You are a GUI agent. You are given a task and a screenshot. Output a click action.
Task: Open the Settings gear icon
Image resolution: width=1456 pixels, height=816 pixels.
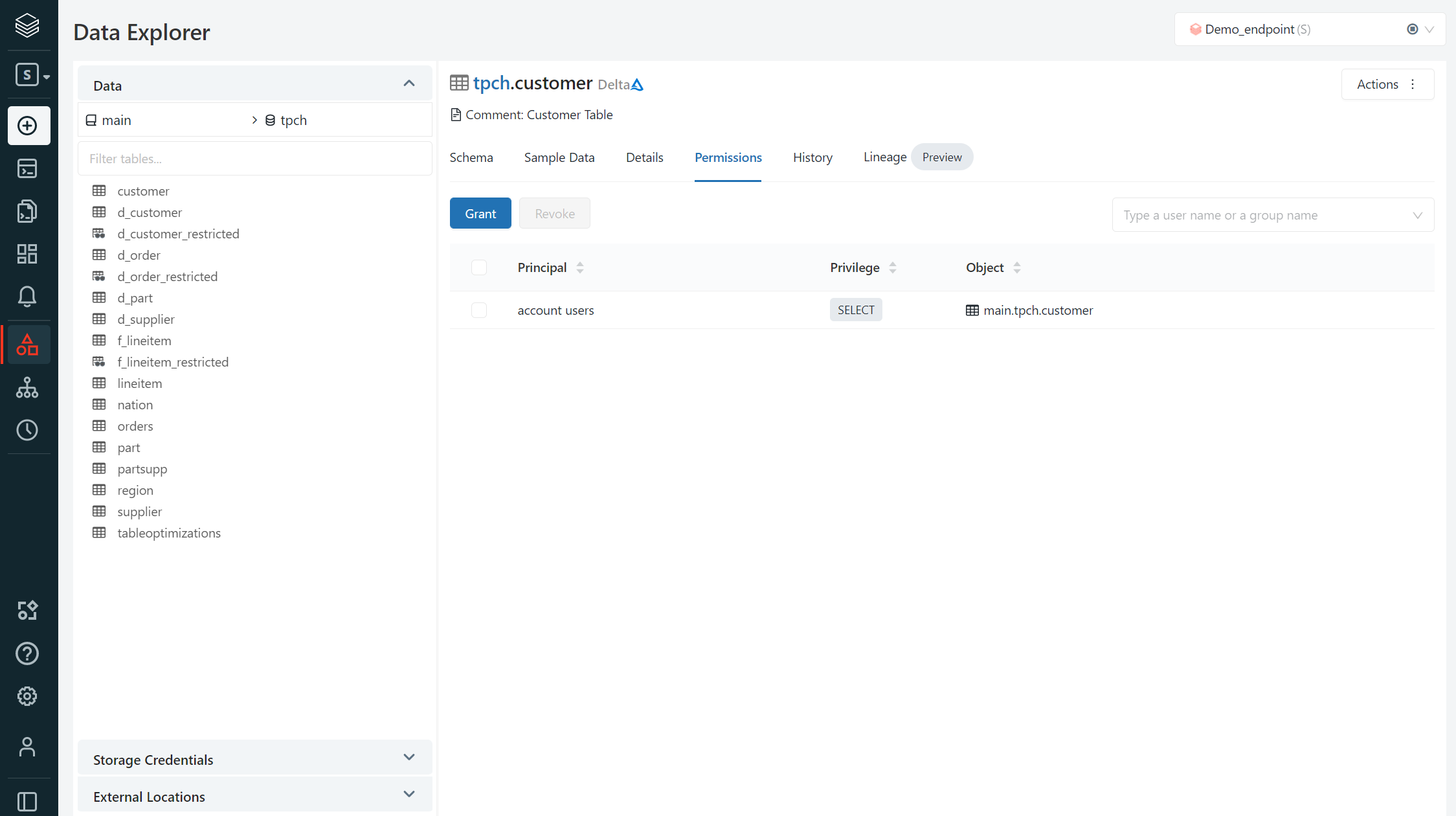click(27, 696)
